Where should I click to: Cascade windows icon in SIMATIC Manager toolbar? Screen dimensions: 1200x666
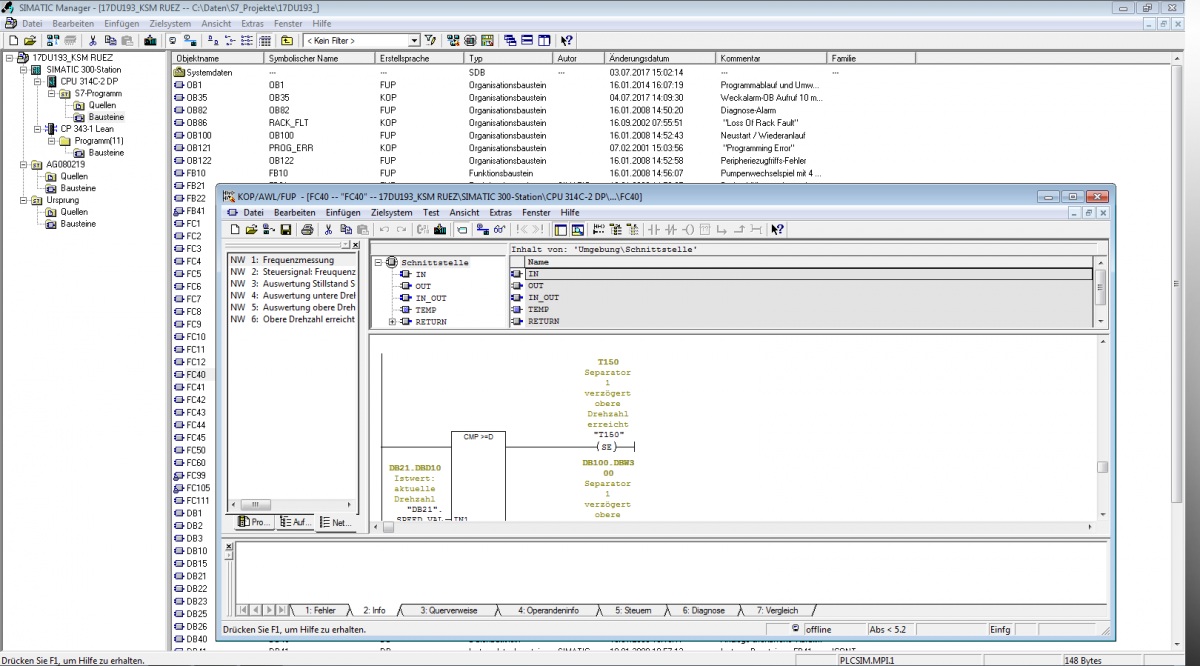(510, 41)
